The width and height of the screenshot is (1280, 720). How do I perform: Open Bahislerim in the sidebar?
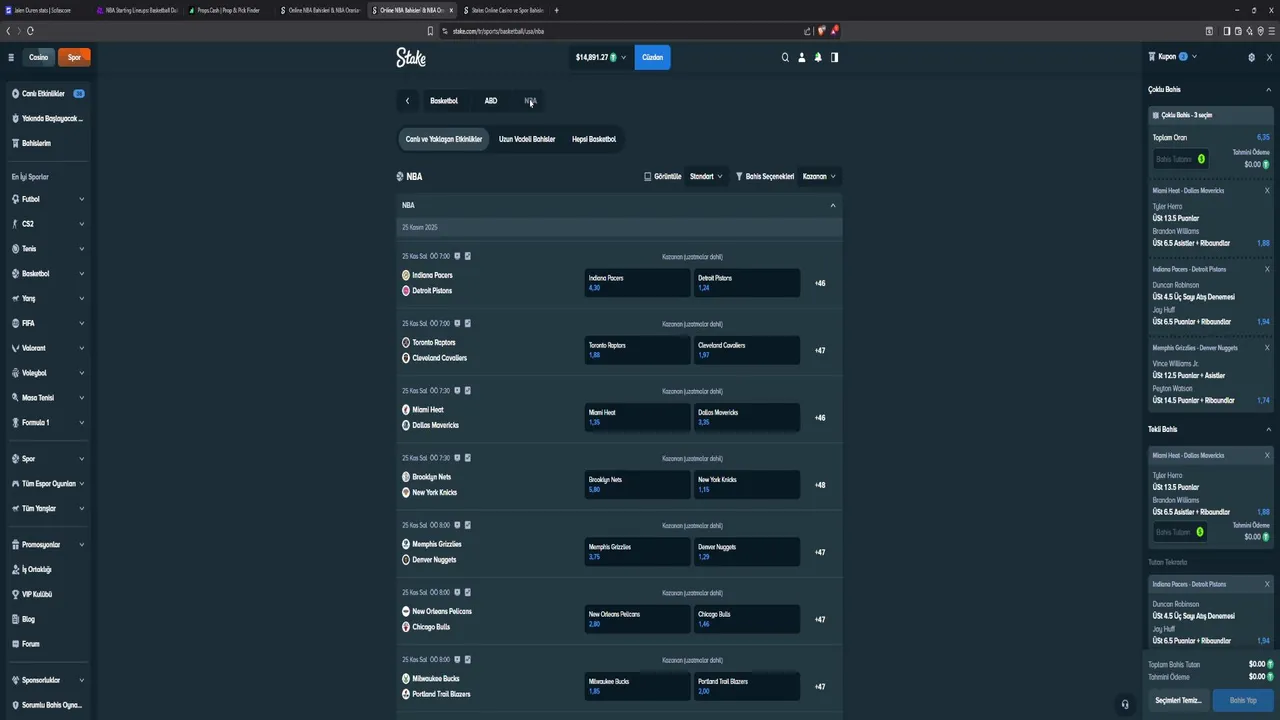pyautogui.click(x=48, y=143)
